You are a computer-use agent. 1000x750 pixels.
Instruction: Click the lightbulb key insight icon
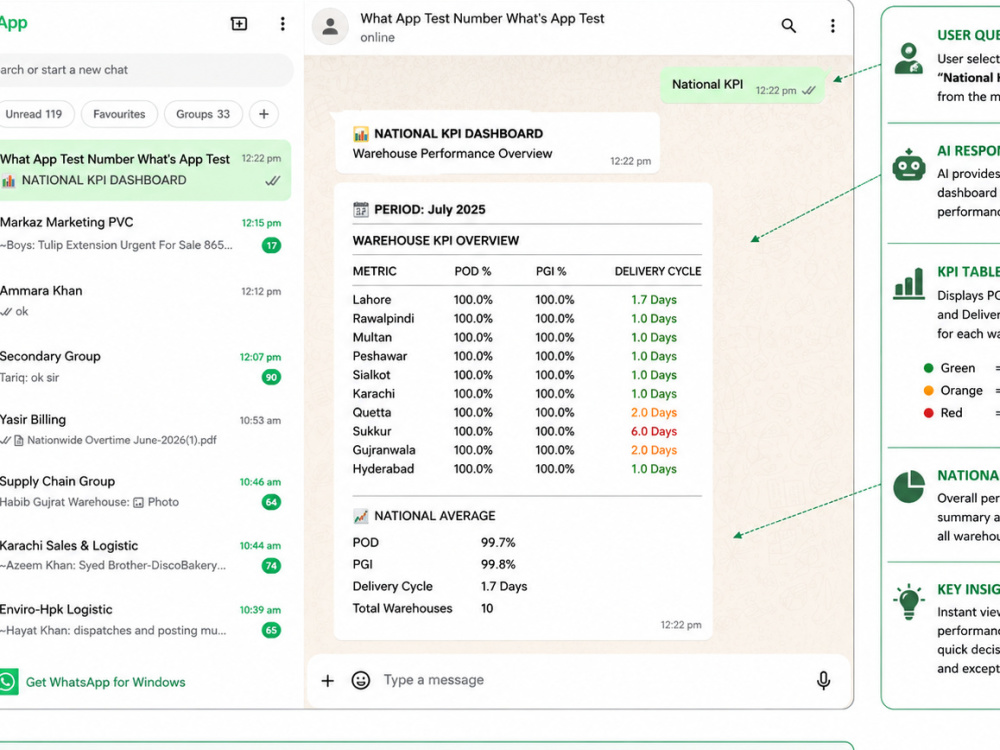pyautogui.click(x=909, y=601)
